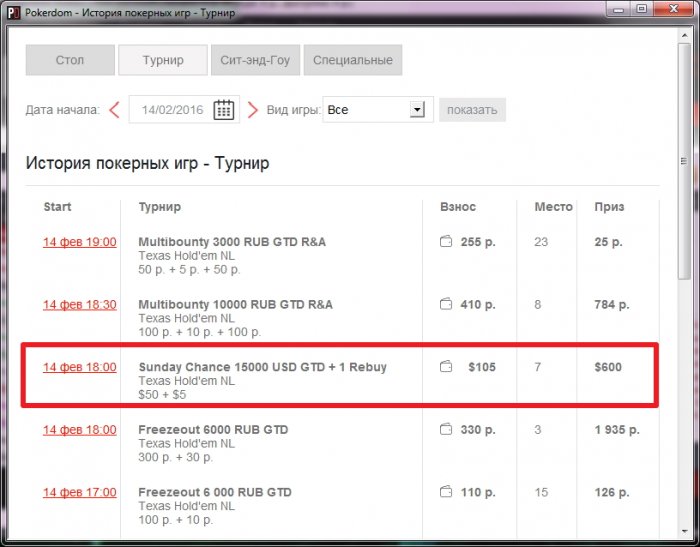Click the 1 935 р. prize value
The height and width of the screenshot is (547, 700).
click(x=617, y=430)
